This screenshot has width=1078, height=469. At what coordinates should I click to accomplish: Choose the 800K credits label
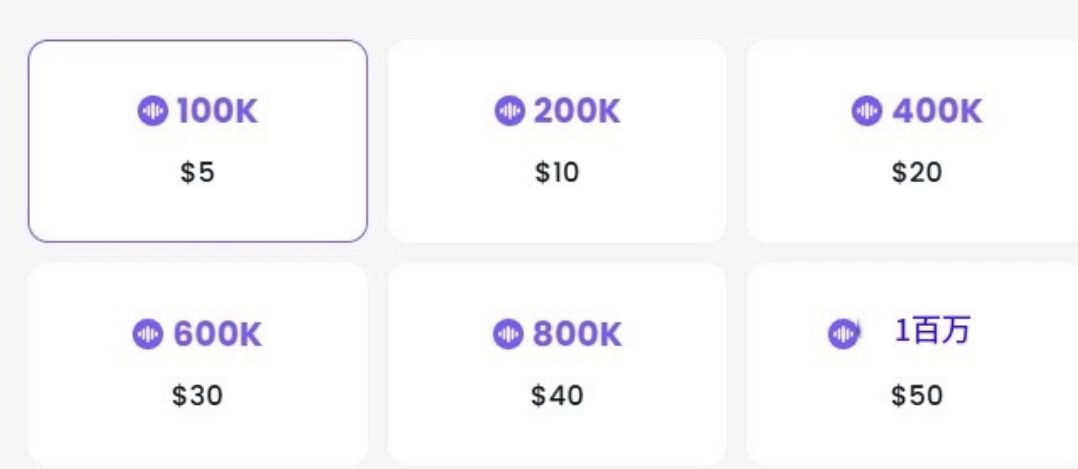tap(576, 334)
